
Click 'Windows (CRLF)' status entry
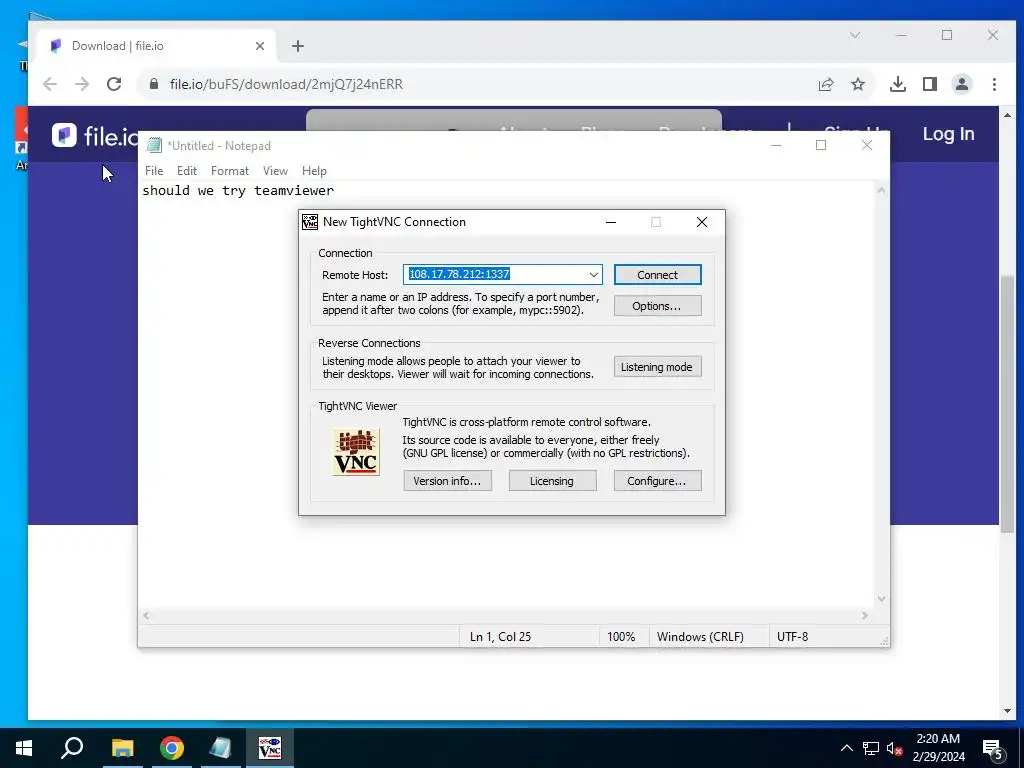point(700,637)
